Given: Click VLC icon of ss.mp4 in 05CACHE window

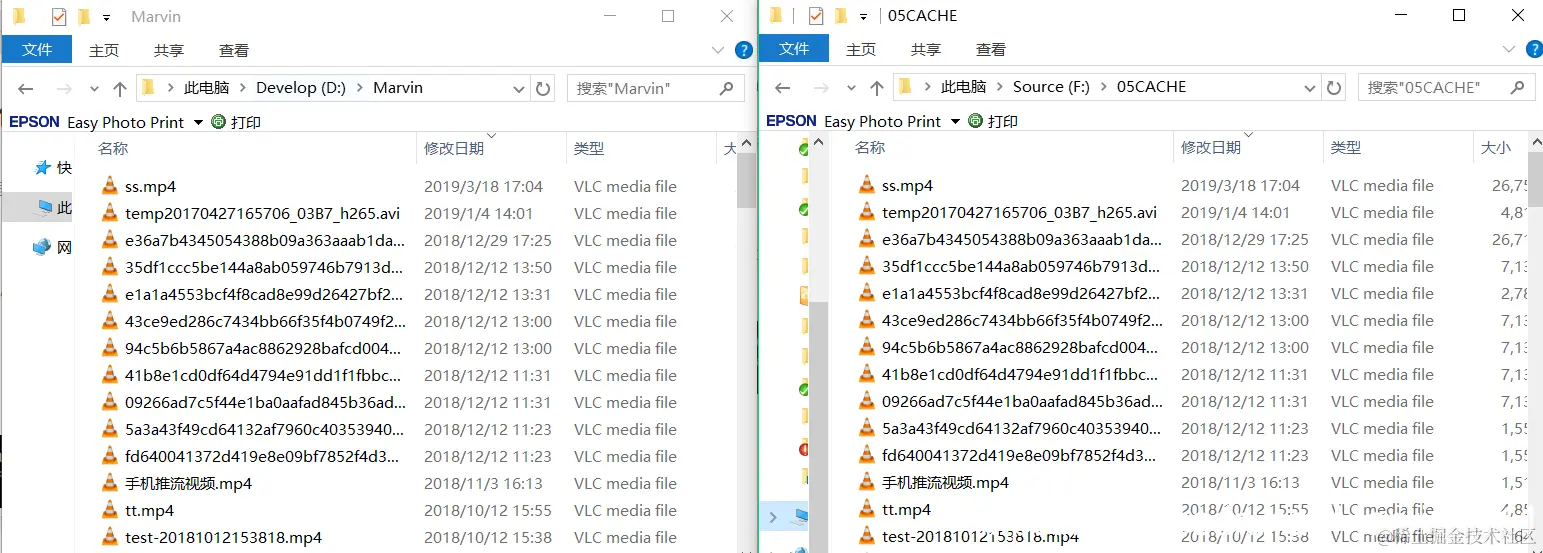Looking at the screenshot, I should (x=867, y=185).
